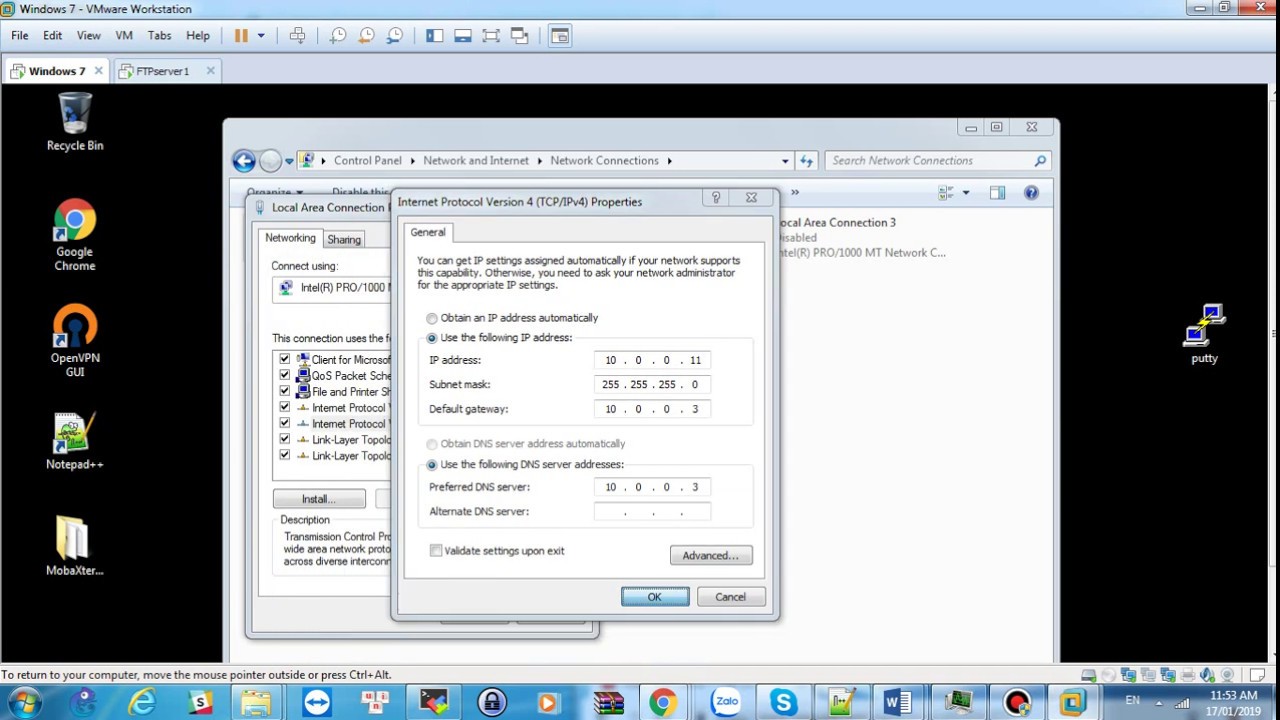The height and width of the screenshot is (720, 1280).
Task: Select the putty desktop shortcut
Action: click(x=1204, y=335)
